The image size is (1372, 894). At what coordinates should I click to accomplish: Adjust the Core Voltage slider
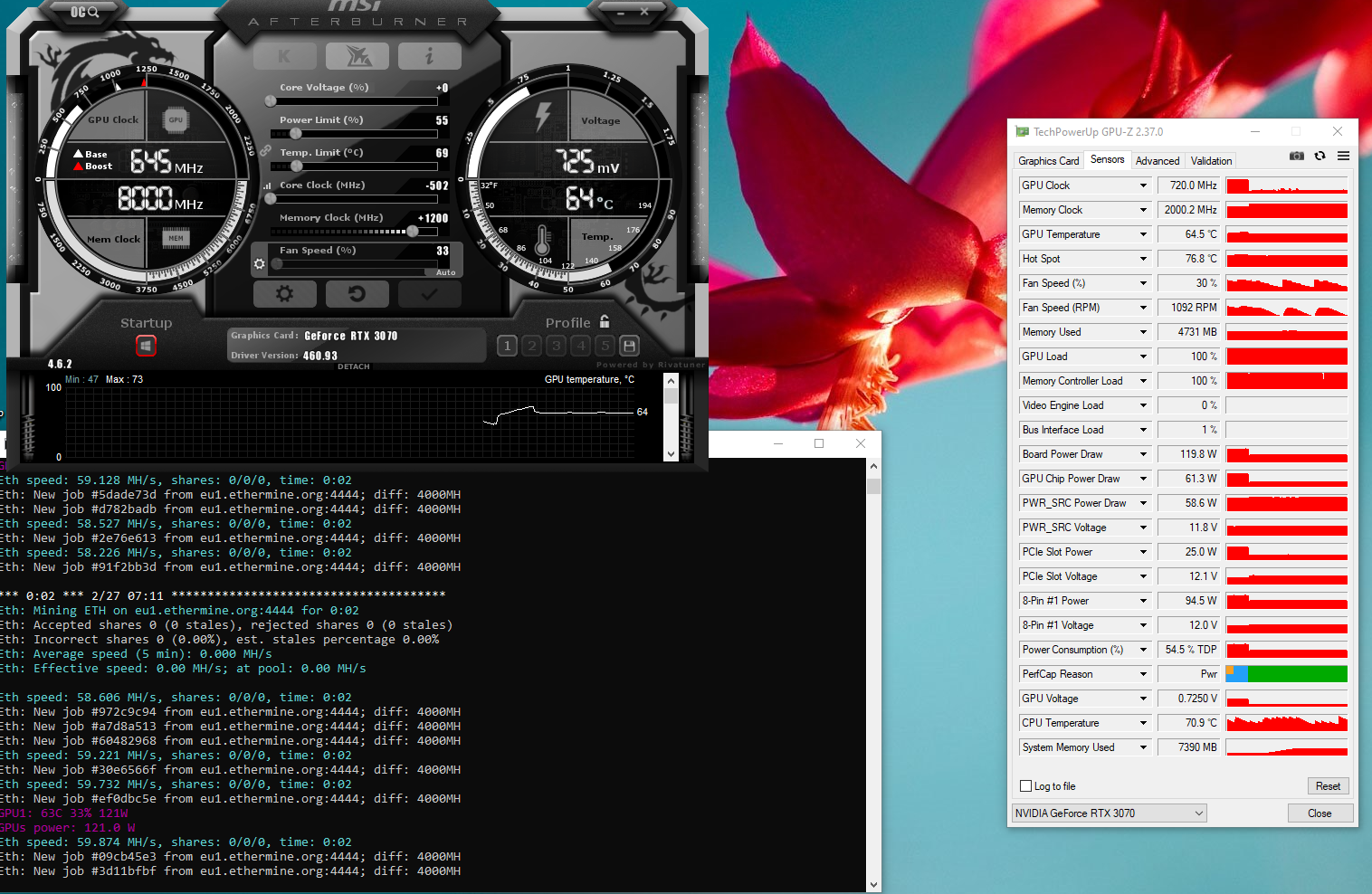coord(354,100)
